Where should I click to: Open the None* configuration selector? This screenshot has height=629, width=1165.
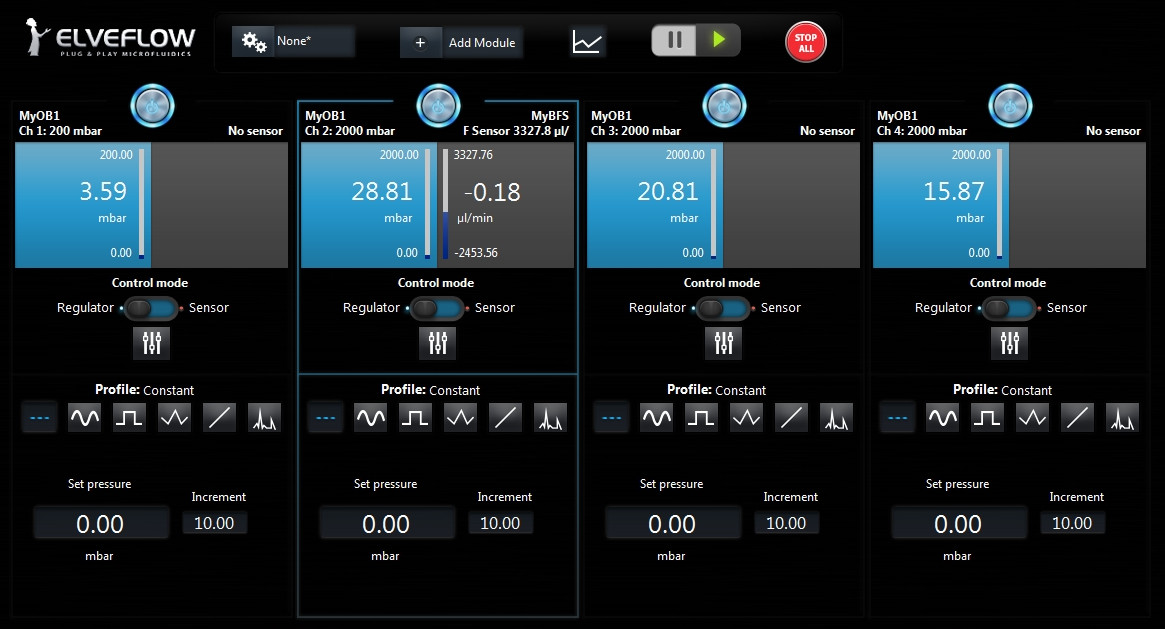(x=294, y=42)
